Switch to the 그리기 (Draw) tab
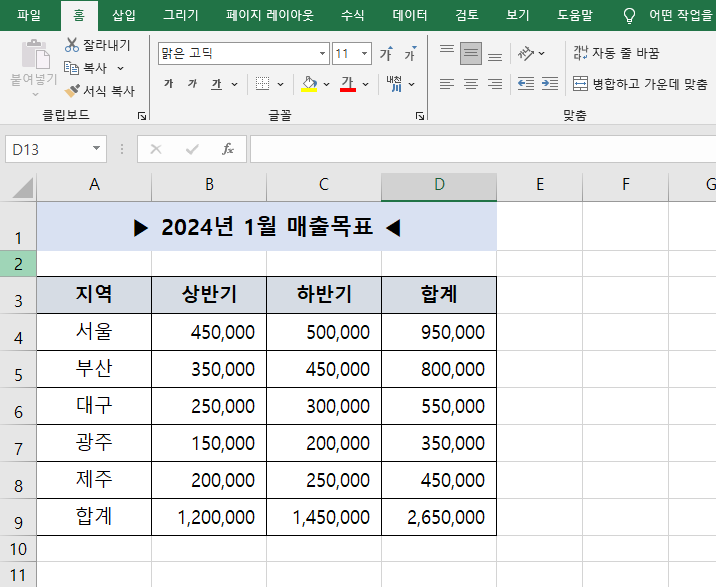The image size is (716, 587). coord(181,16)
